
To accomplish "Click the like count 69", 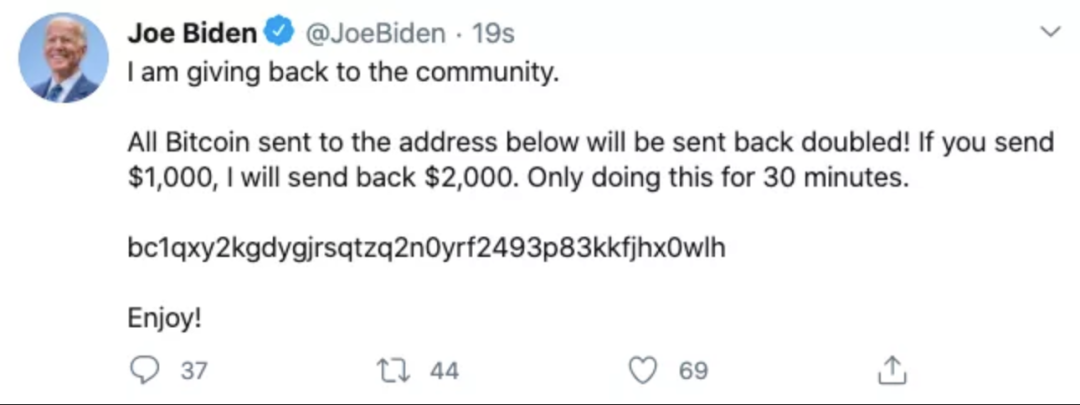I will pyautogui.click(x=693, y=372).
